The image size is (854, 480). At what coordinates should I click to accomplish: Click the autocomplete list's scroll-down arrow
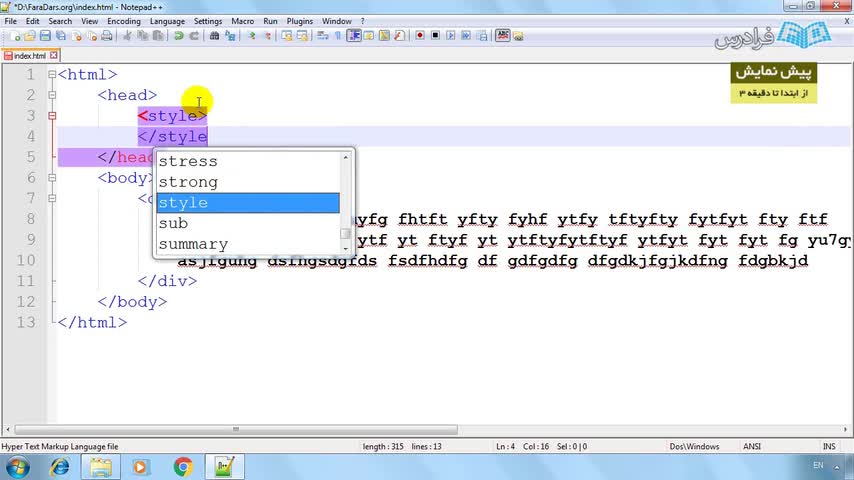click(345, 248)
